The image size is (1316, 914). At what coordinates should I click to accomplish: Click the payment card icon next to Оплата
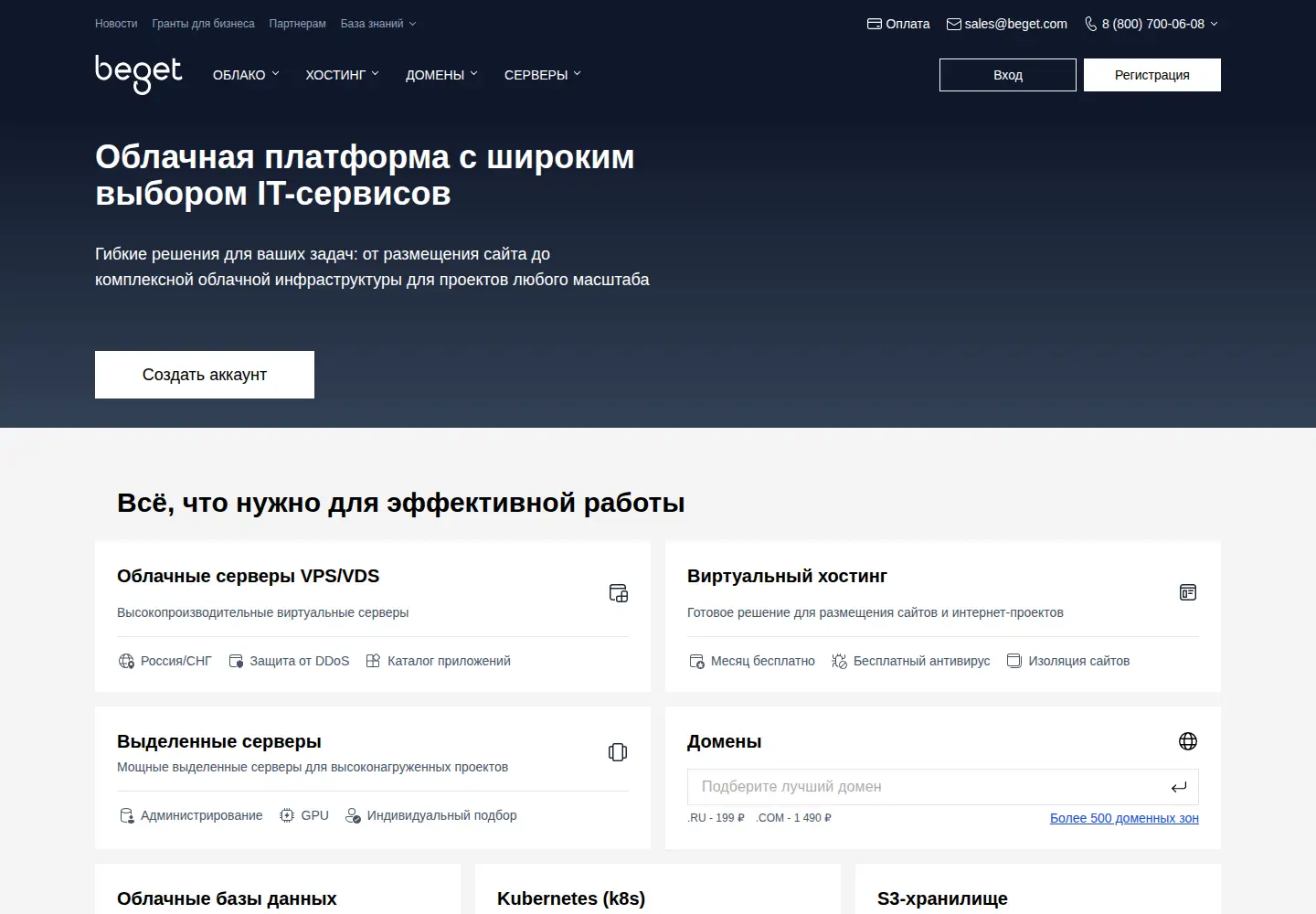(x=875, y=24)
